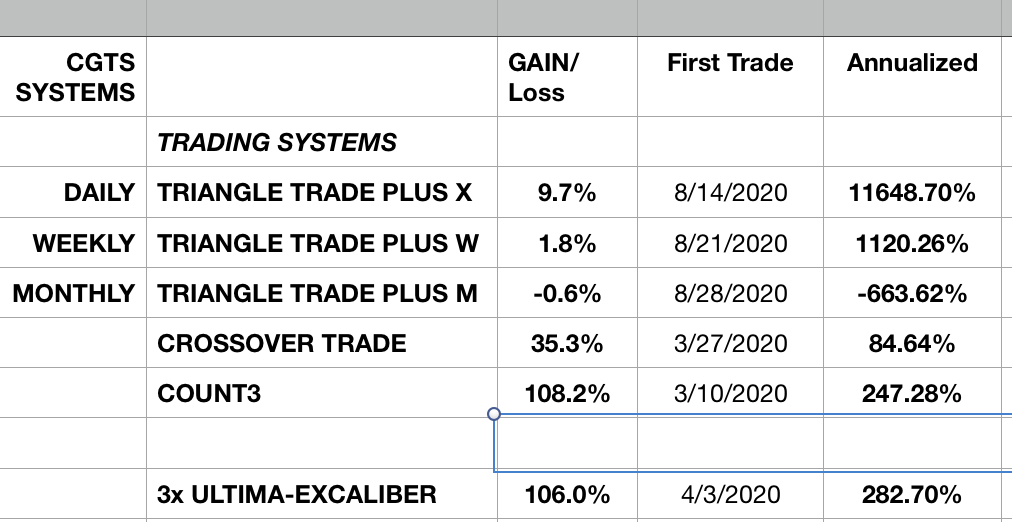Click the First Trade header cell
The width and height of the screenshot is (1012, 522).
[730, 63]
